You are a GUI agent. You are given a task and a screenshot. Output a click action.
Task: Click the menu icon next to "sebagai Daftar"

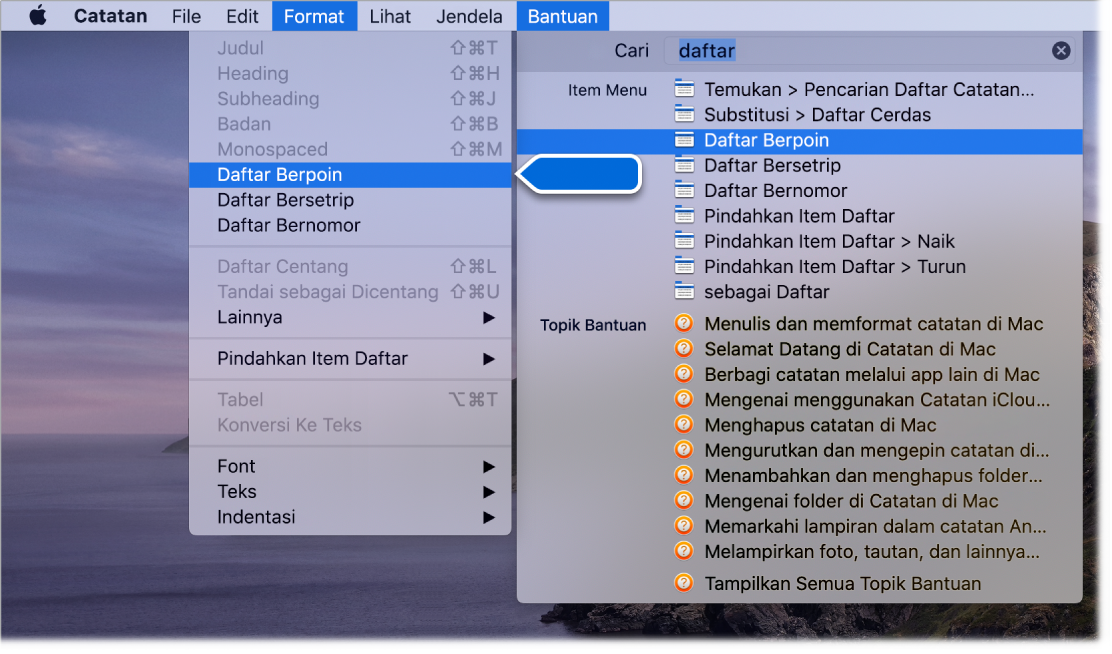tap(686, 292)
